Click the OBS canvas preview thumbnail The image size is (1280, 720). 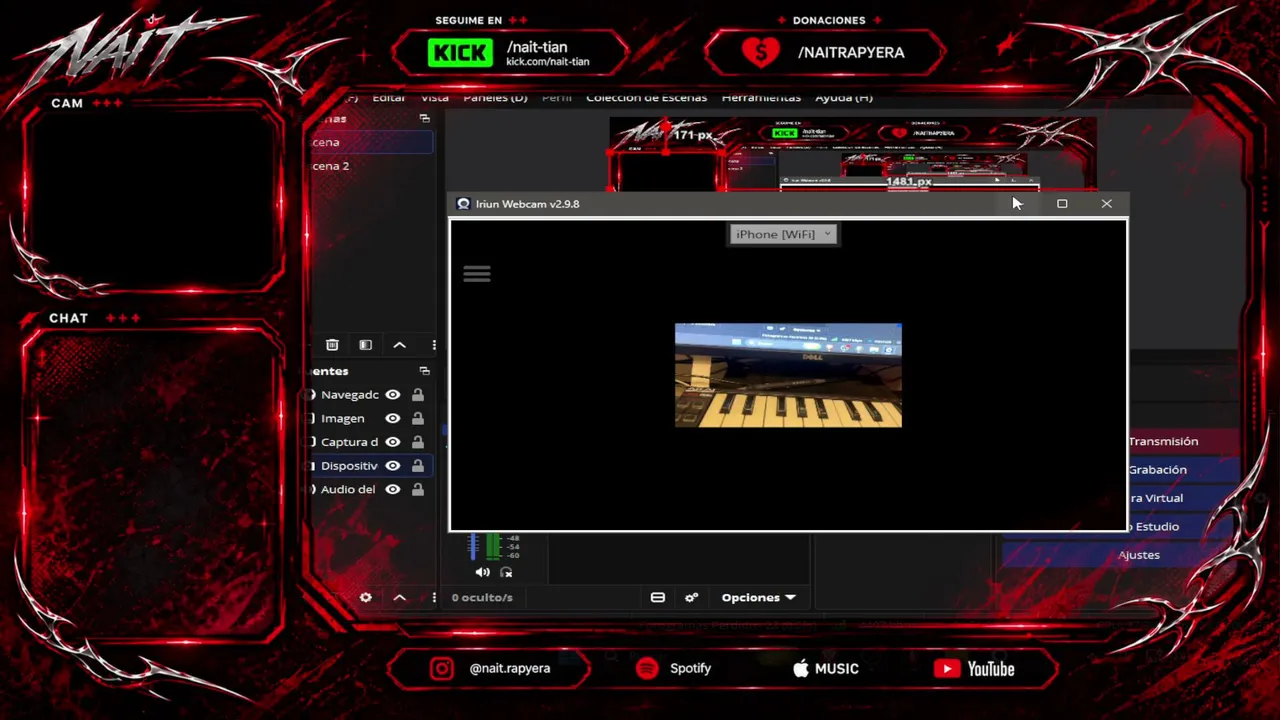(853, 153)
